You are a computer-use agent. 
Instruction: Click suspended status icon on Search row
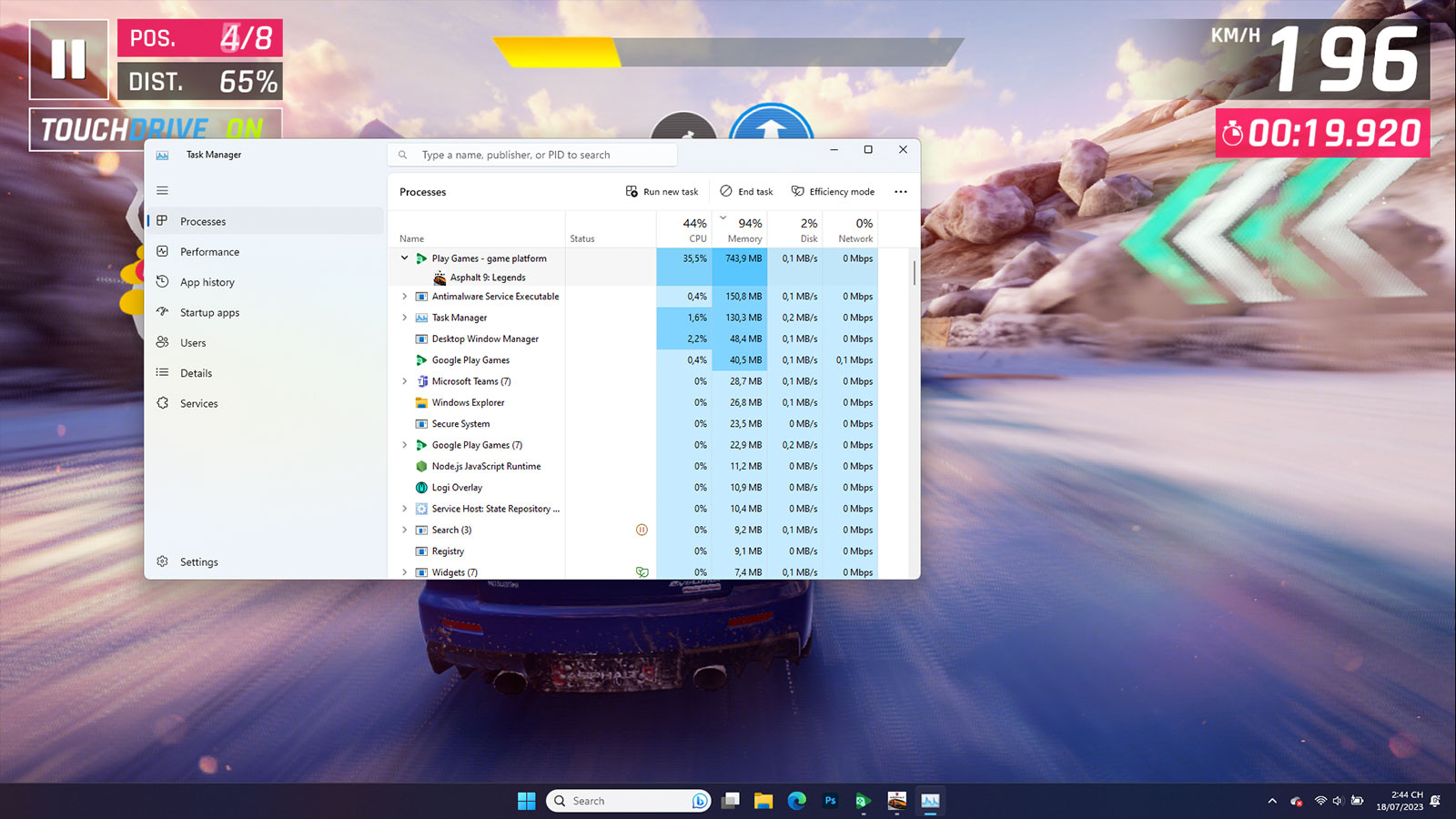coord(642,530)
